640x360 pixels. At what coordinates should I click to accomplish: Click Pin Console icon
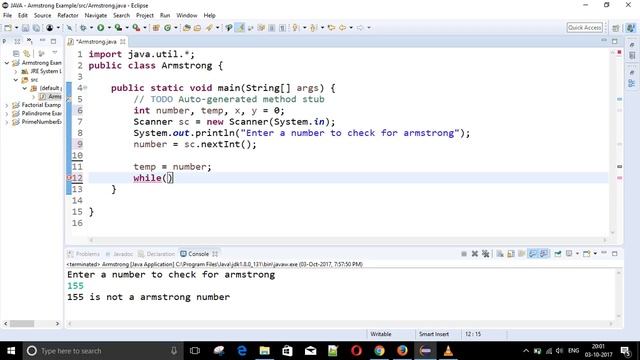(558, 254)
